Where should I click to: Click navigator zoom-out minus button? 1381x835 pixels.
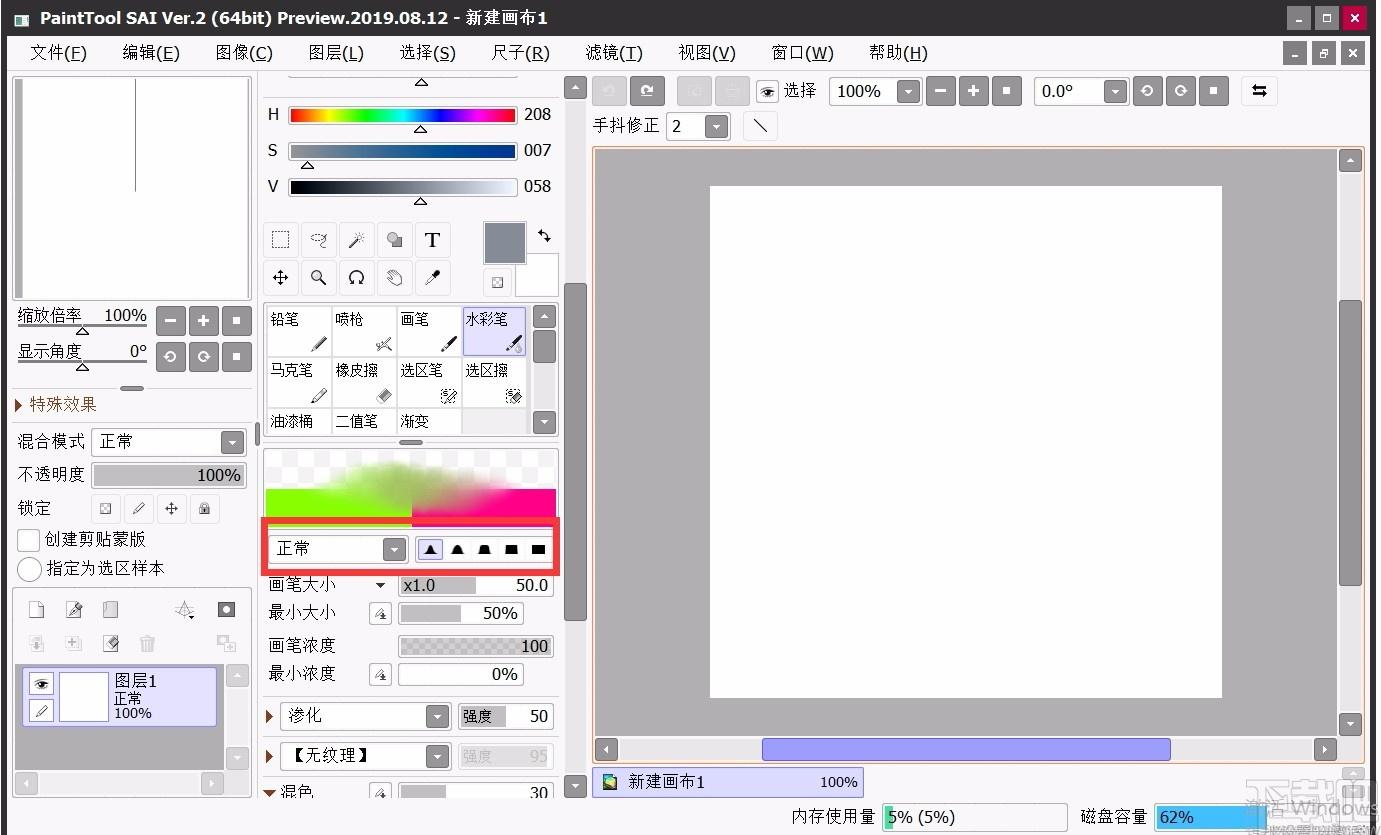tap(171, 321)
